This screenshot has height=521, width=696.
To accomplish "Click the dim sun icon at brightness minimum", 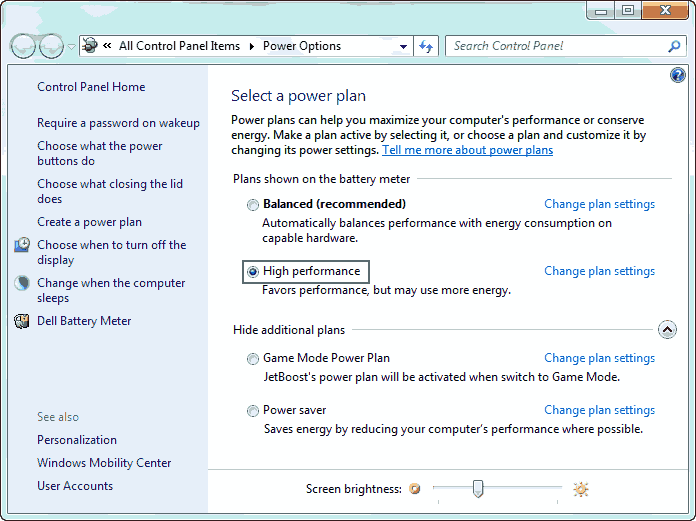I will pos(414,489).
